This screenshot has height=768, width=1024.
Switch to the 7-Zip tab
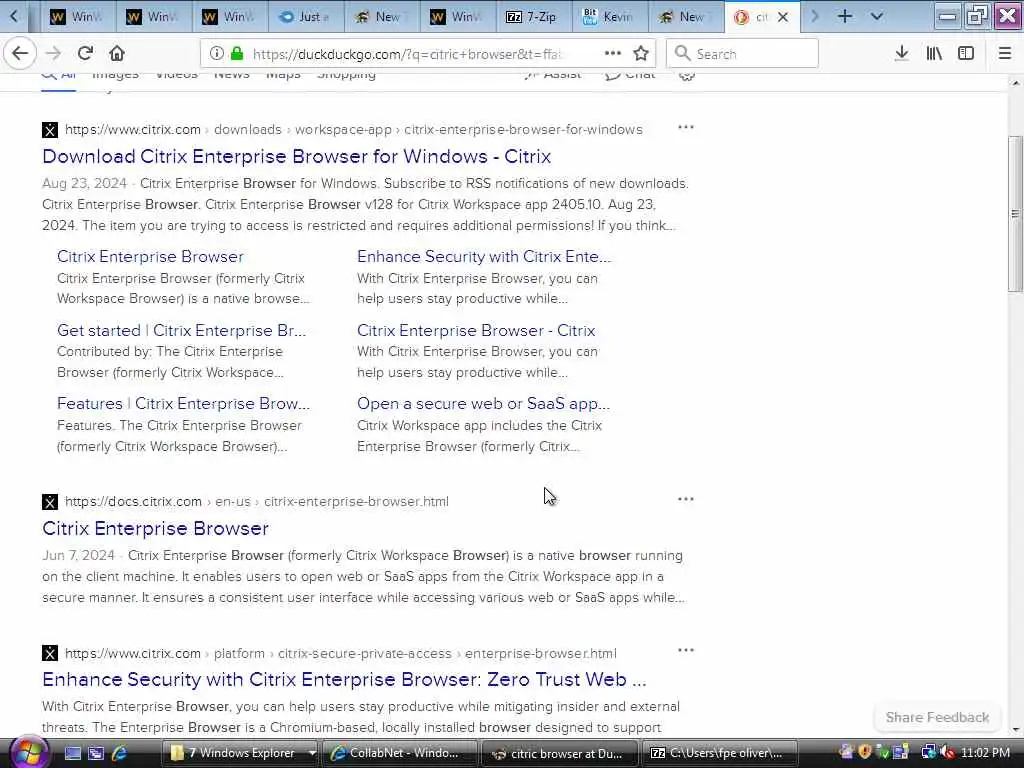pyautogui.click(x=534, y=17)
